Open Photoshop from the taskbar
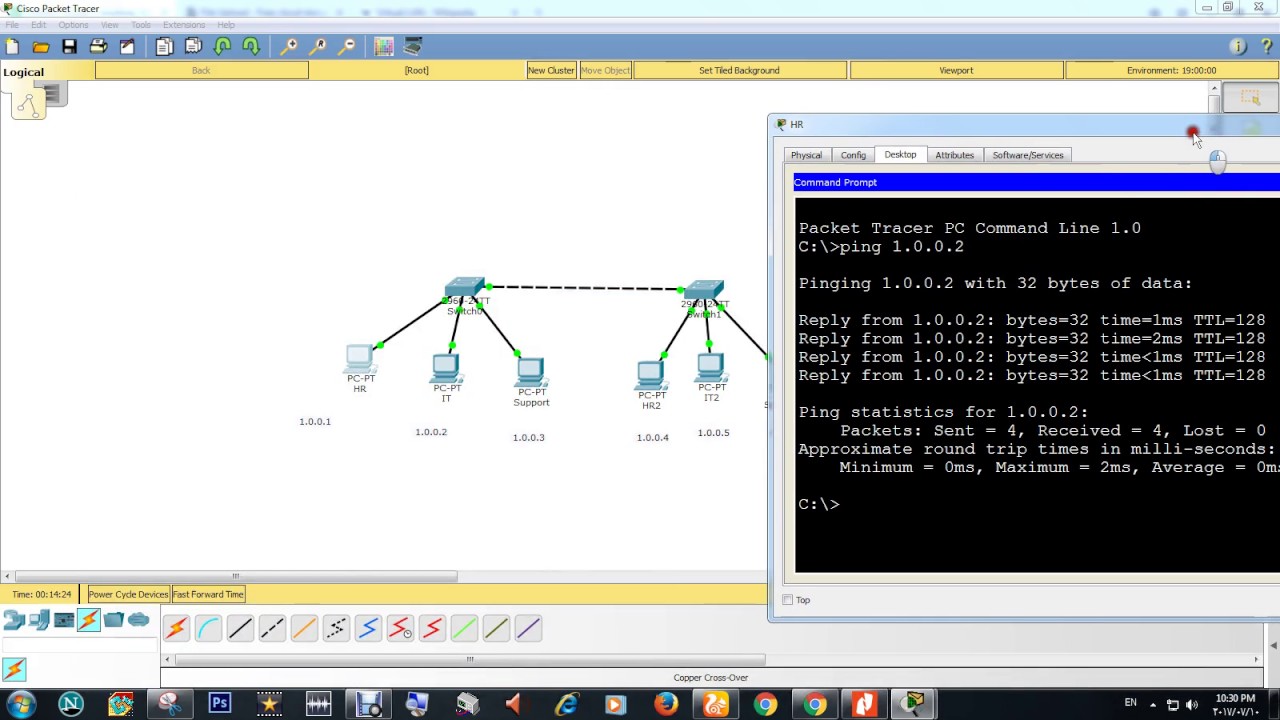The width and height of the screenshot is (1280, 720). pos(219,704)
